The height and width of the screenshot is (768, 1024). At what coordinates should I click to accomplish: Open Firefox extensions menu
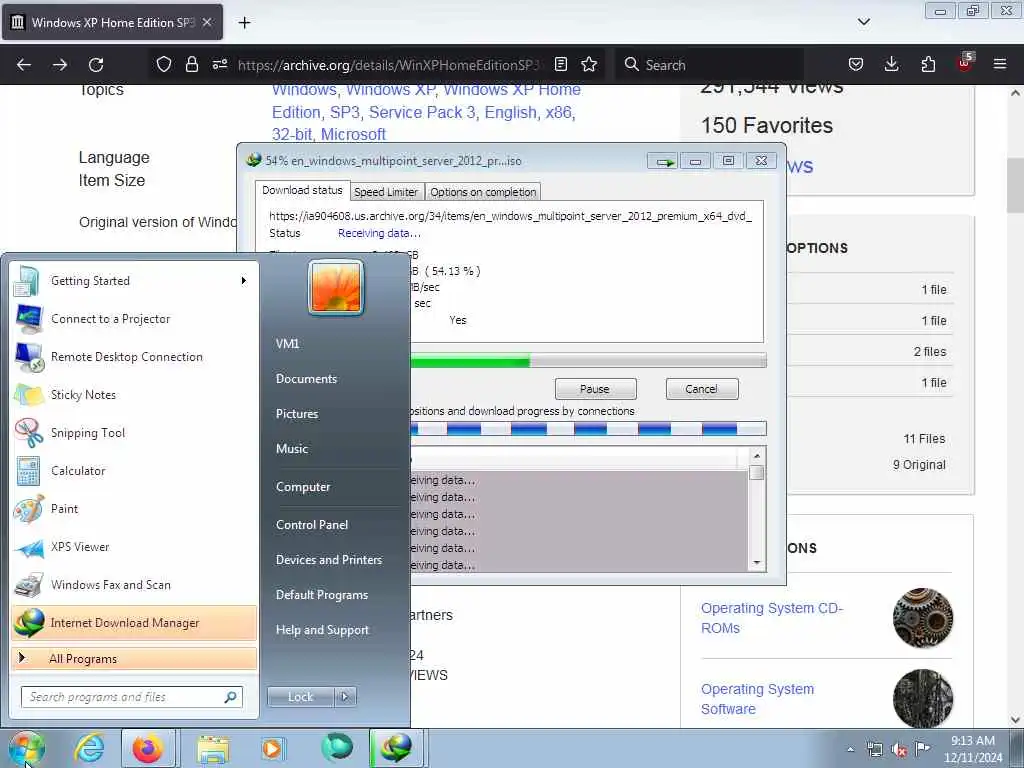coord(928,64)
